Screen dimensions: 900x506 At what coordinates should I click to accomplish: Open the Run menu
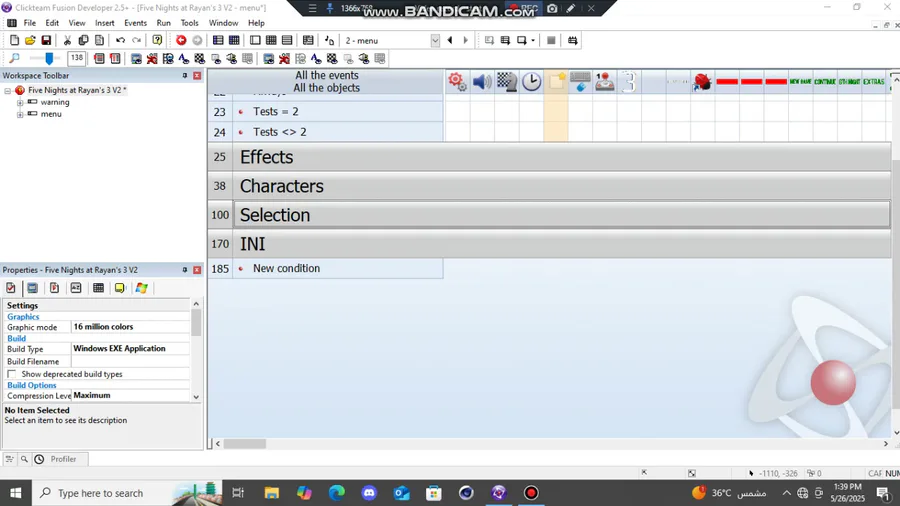164,23
